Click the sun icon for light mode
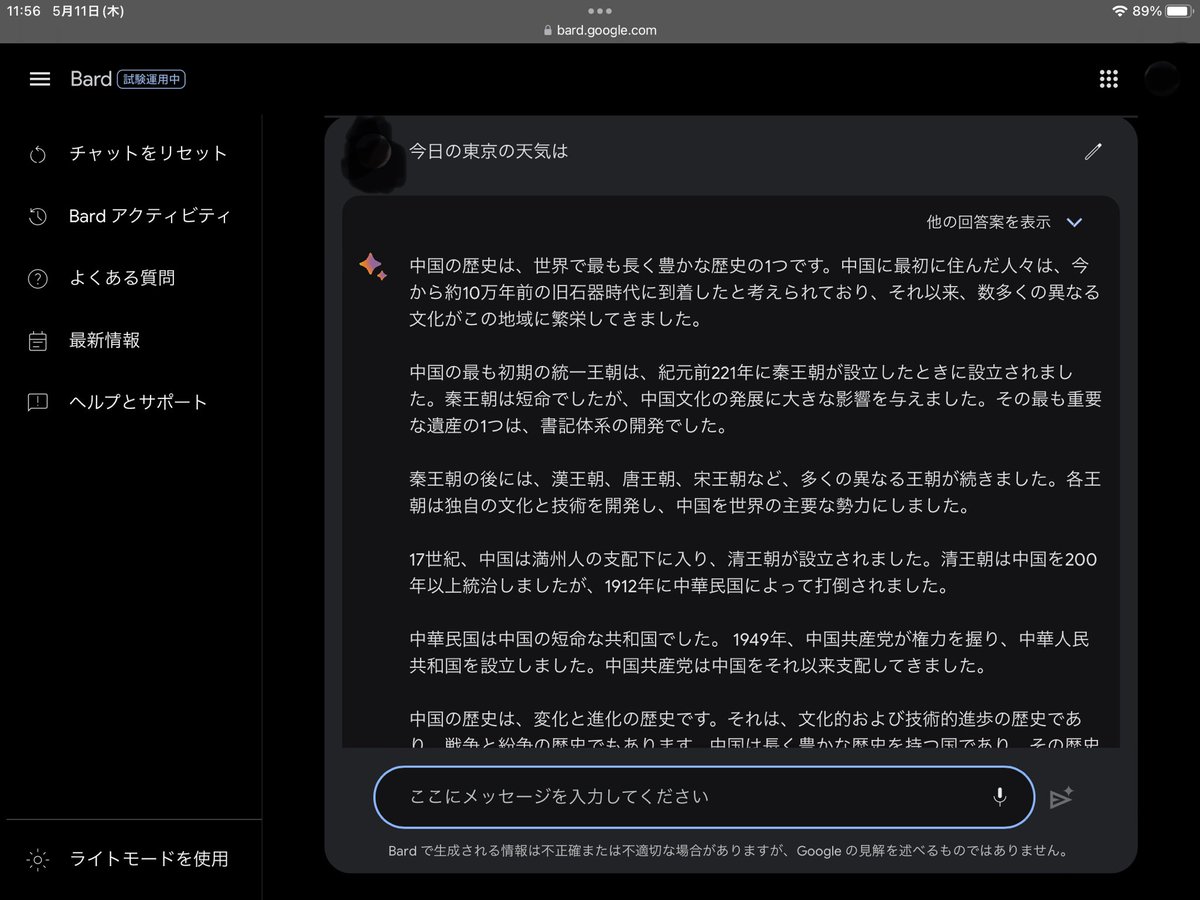1200x900 pixels. click(38, 859)
